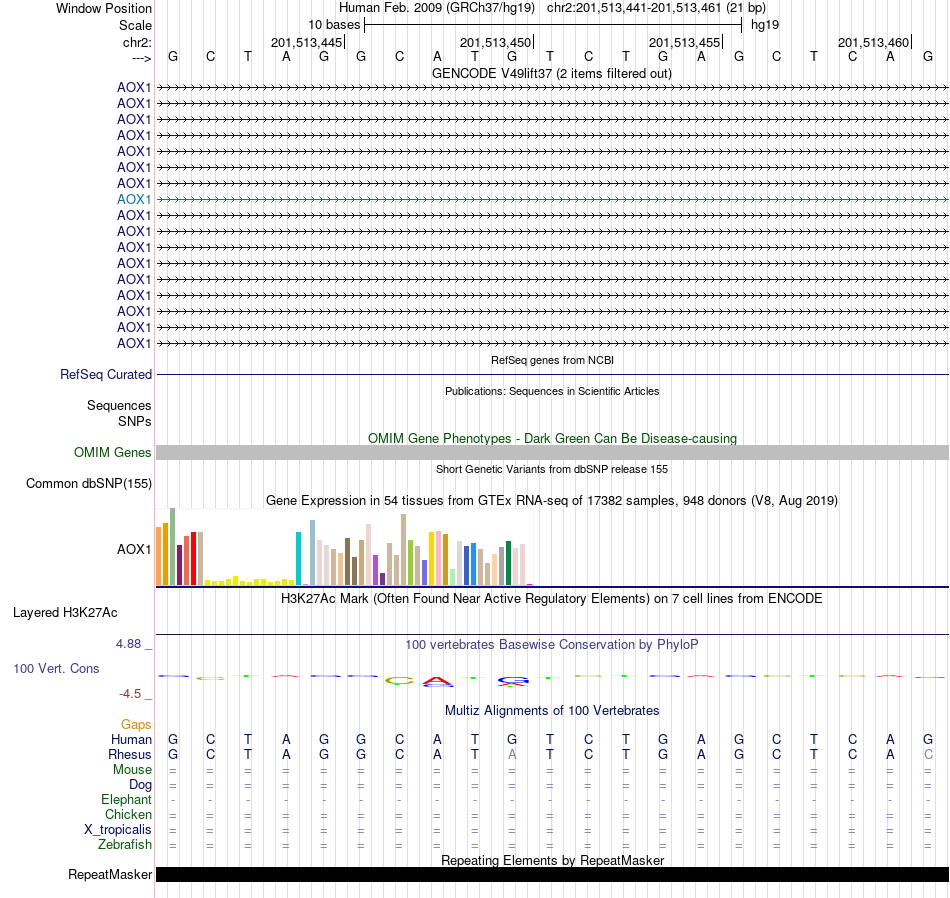Screen dimensions: 950x898
Task: Click the 10 bases scale bar label
Action: [x=334, y=25]
